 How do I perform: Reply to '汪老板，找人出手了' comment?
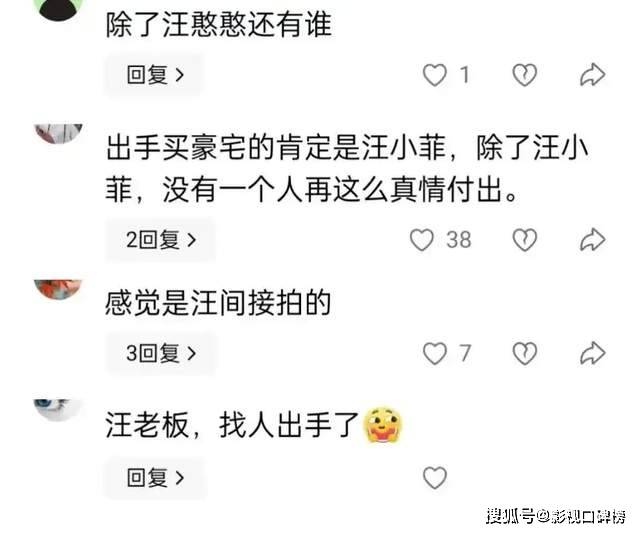pos(156,477)
